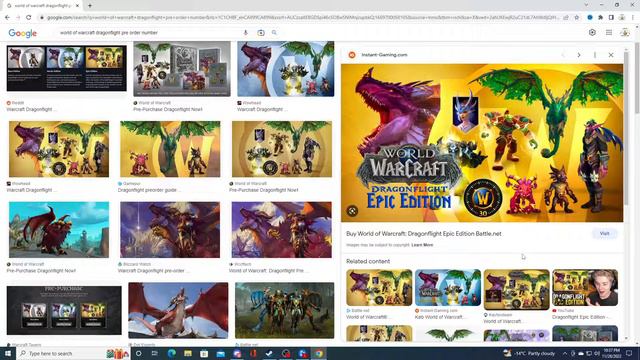
Task: Open the red dragon on blue sky thumbnail
Action: (x=59, y=230)
